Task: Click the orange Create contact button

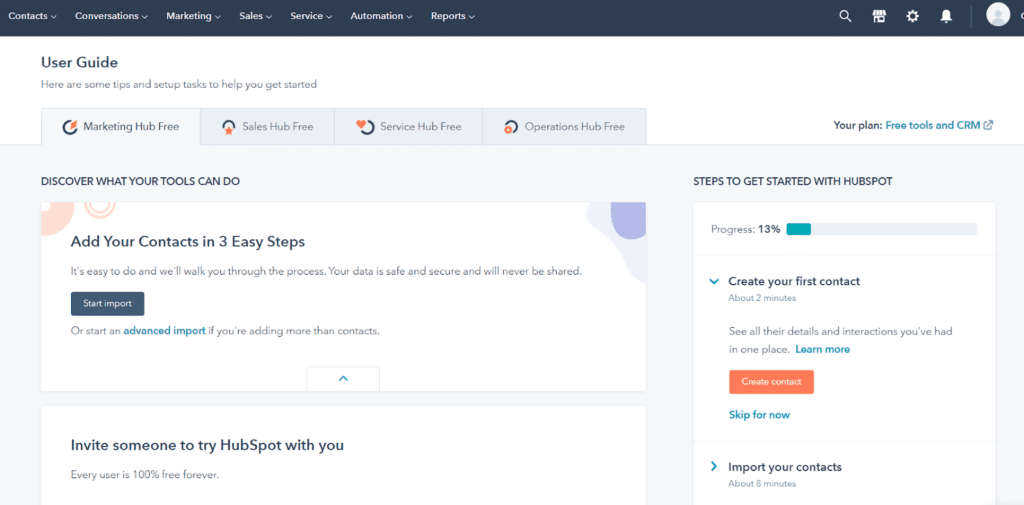Action: (x=771, y=382)
